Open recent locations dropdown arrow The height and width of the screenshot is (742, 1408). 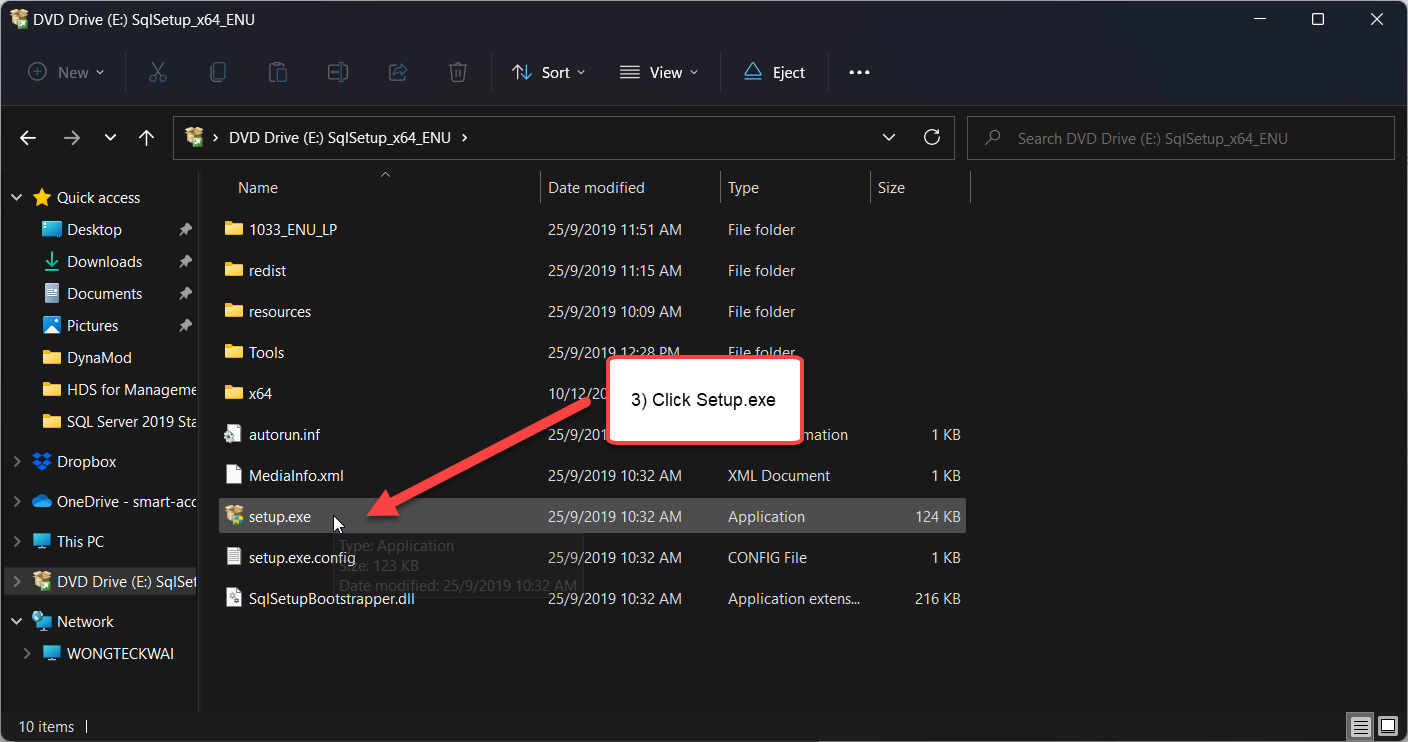(x=110, y=138)
